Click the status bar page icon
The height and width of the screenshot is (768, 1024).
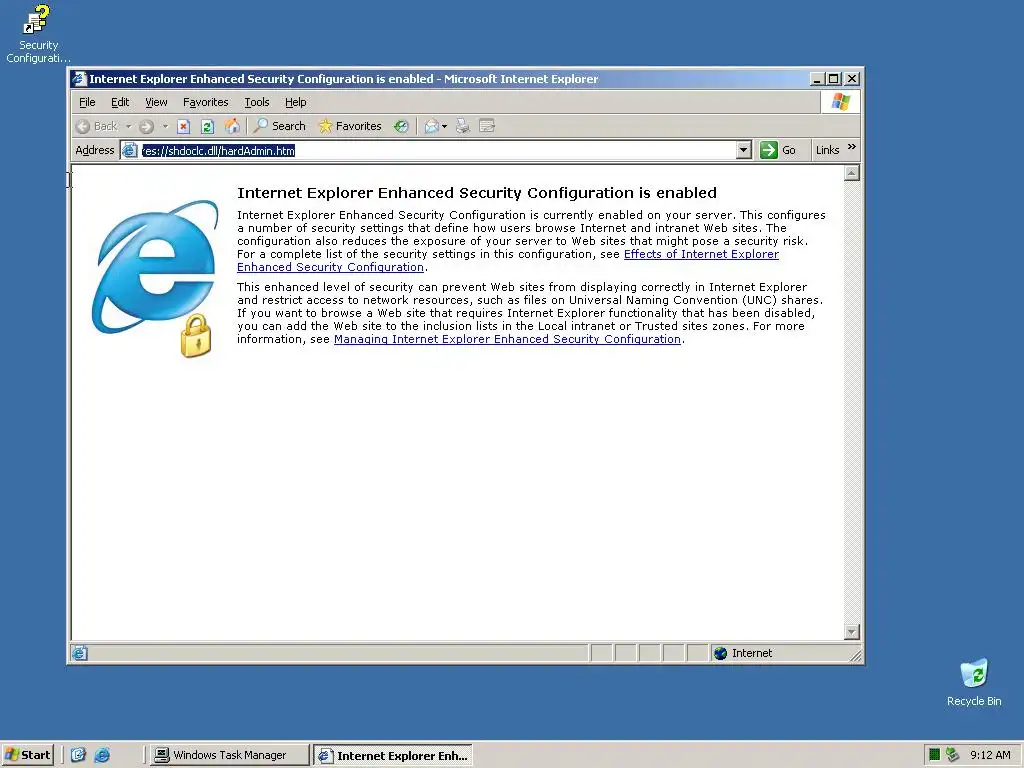pyautogui.click(x=80, y=653)
